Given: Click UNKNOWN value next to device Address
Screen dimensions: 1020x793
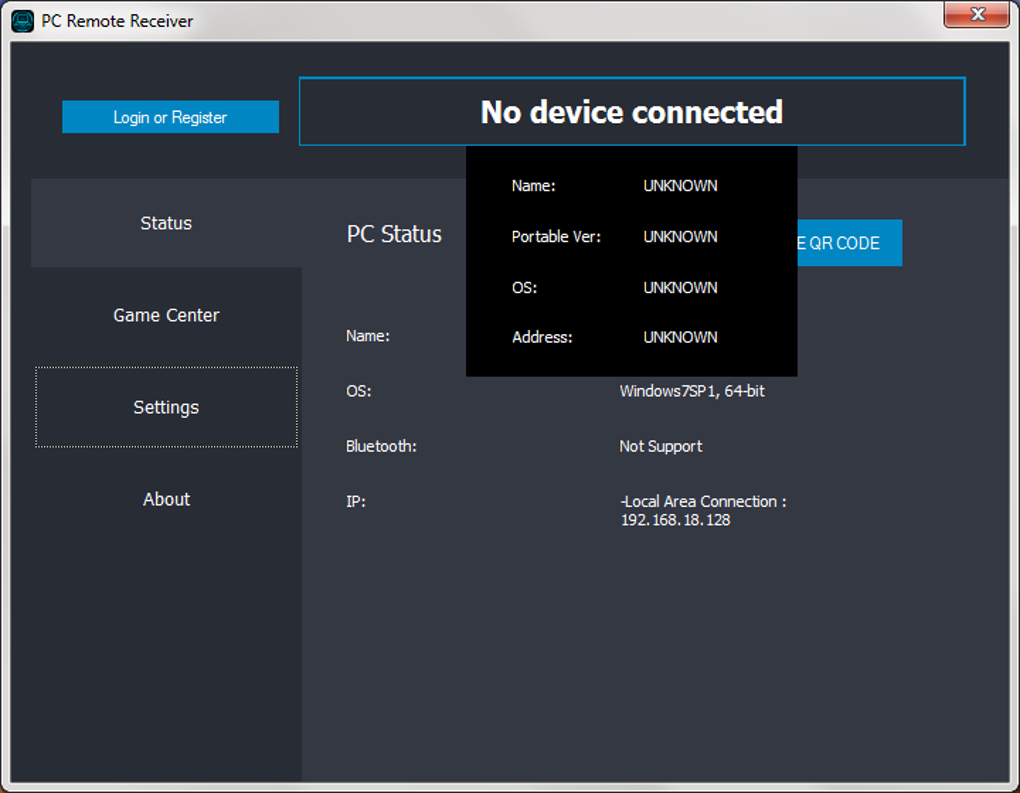Looking at the screenshot, I should (x=680, y=338).
